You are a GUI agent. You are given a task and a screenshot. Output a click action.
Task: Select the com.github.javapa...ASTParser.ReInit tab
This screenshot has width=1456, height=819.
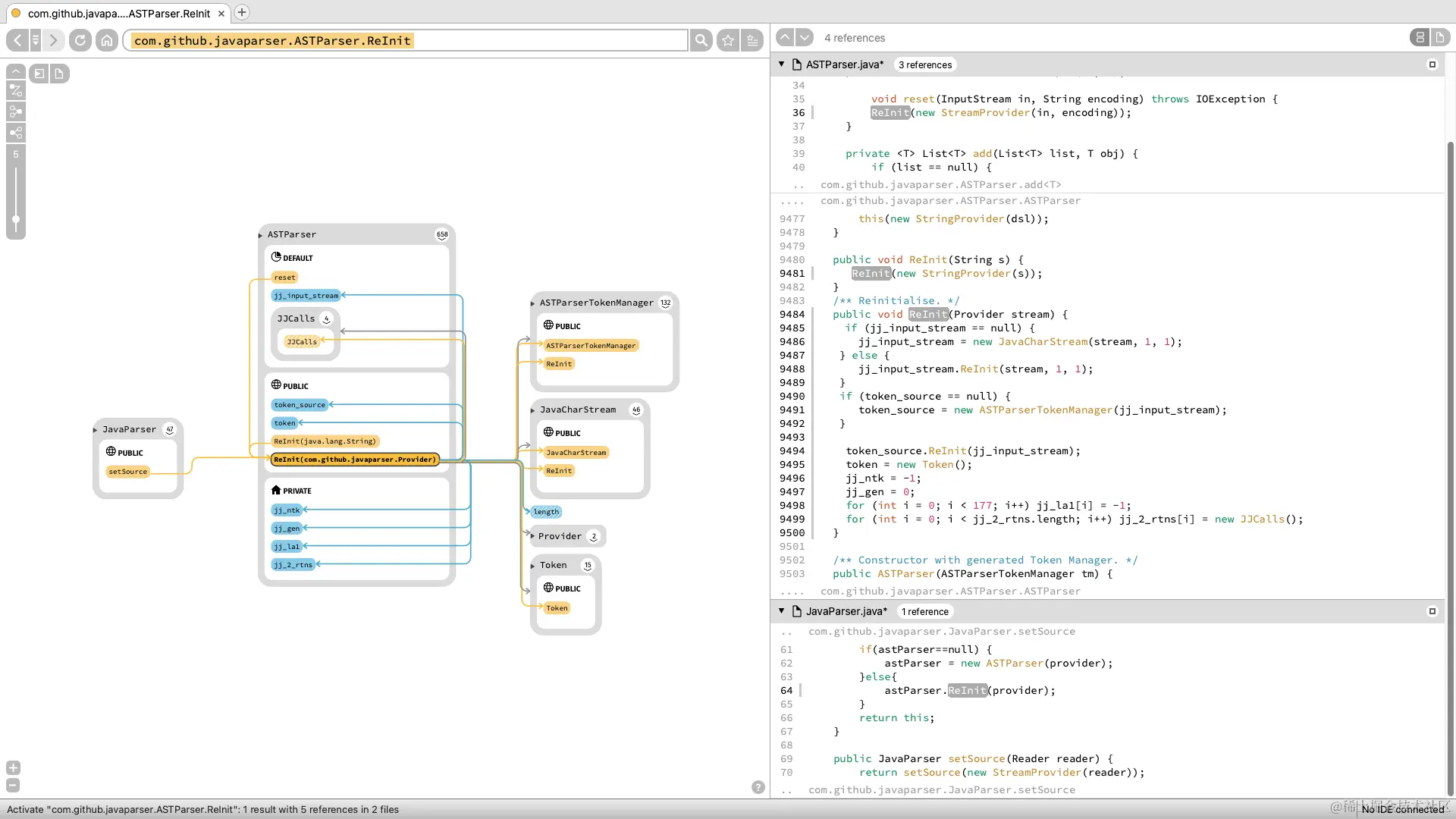pos(118,13)
